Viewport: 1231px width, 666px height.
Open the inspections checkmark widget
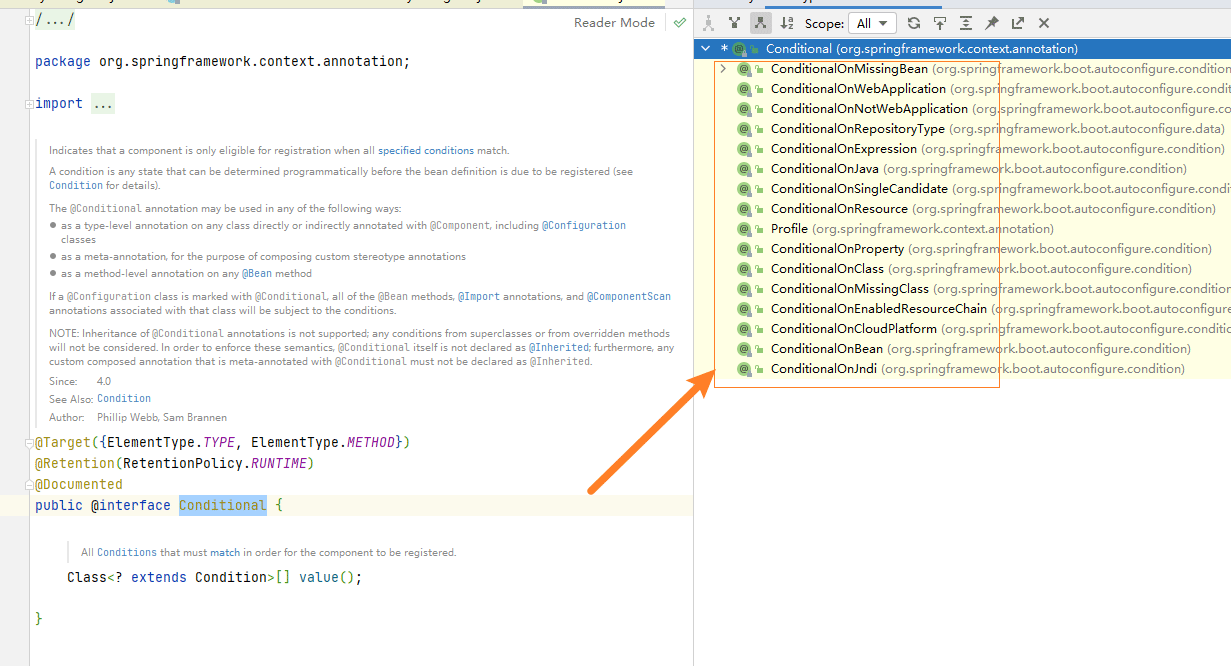tap(680, 22)
